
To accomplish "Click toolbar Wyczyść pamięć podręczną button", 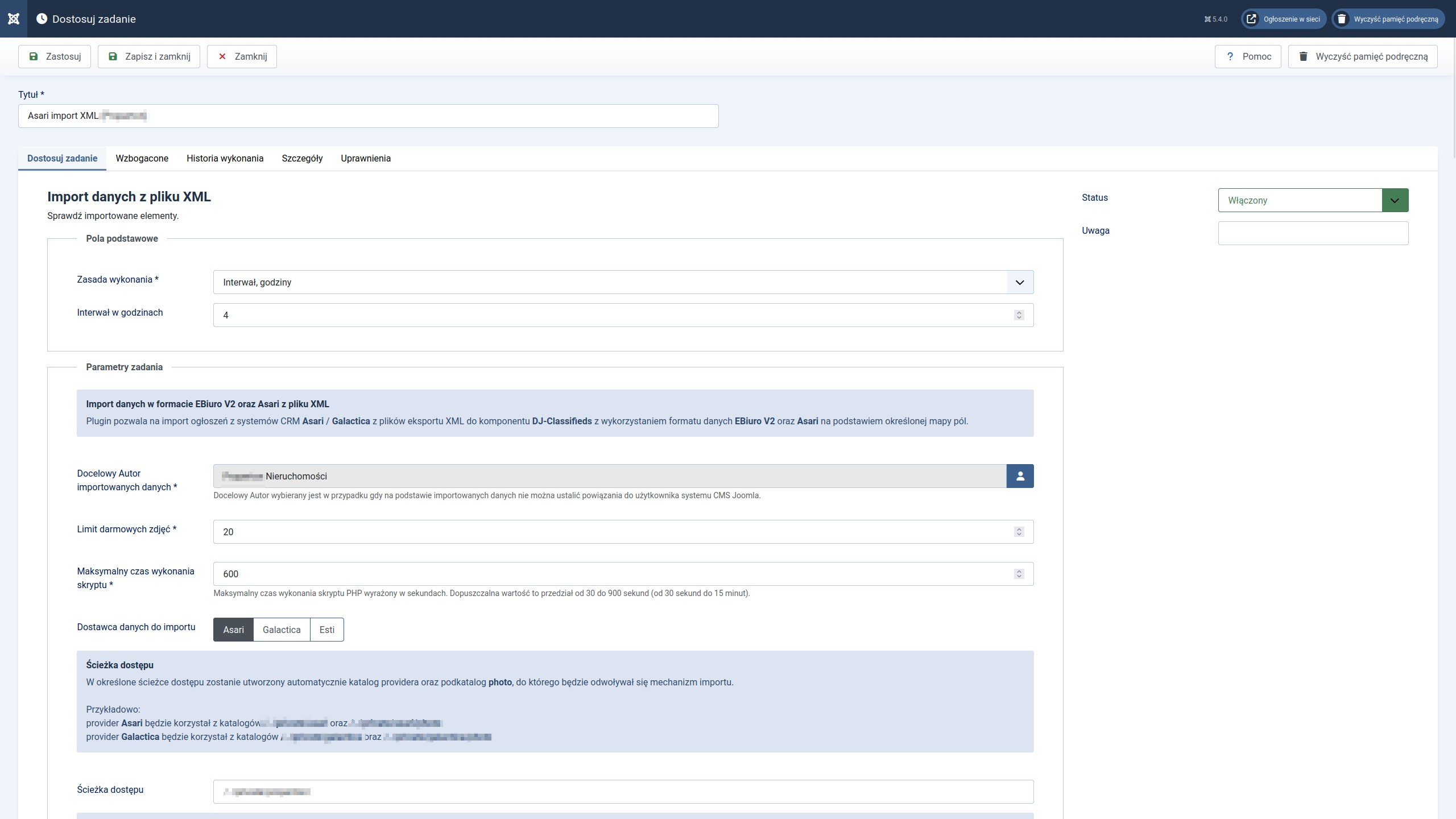I will [1363, 56].
